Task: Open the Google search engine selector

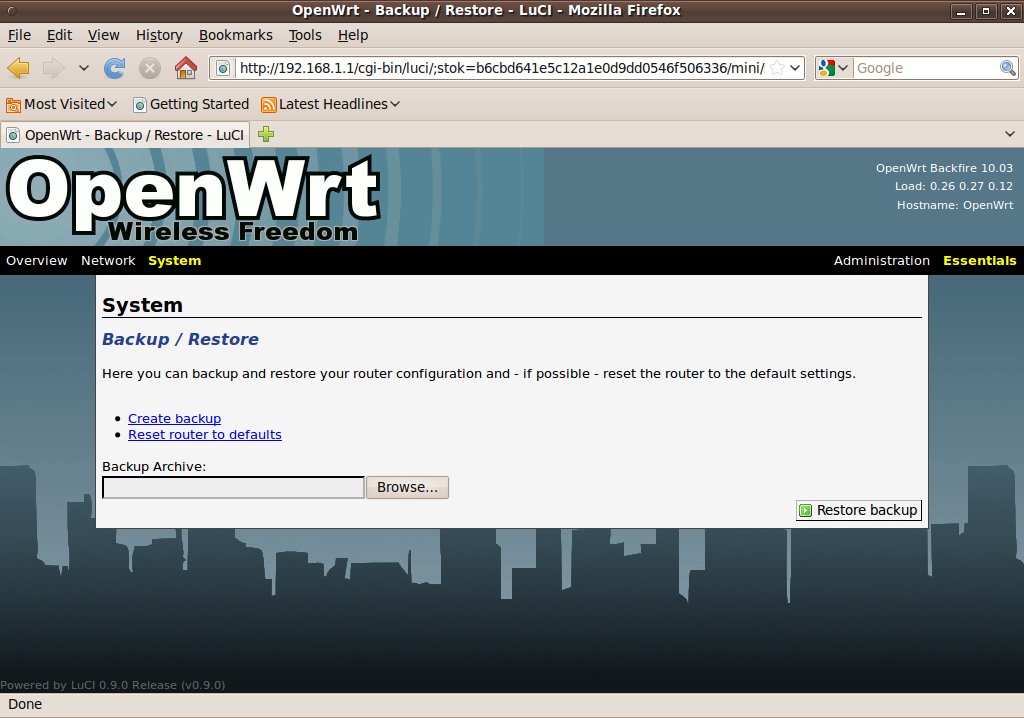Action: pyautogui.click(x=833, y=68)
